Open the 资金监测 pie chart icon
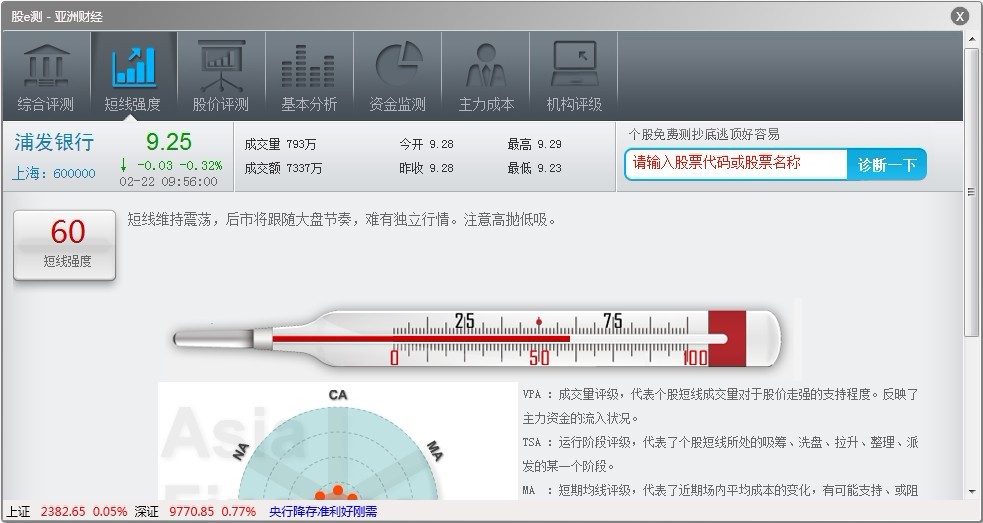 tap(398, 65)
